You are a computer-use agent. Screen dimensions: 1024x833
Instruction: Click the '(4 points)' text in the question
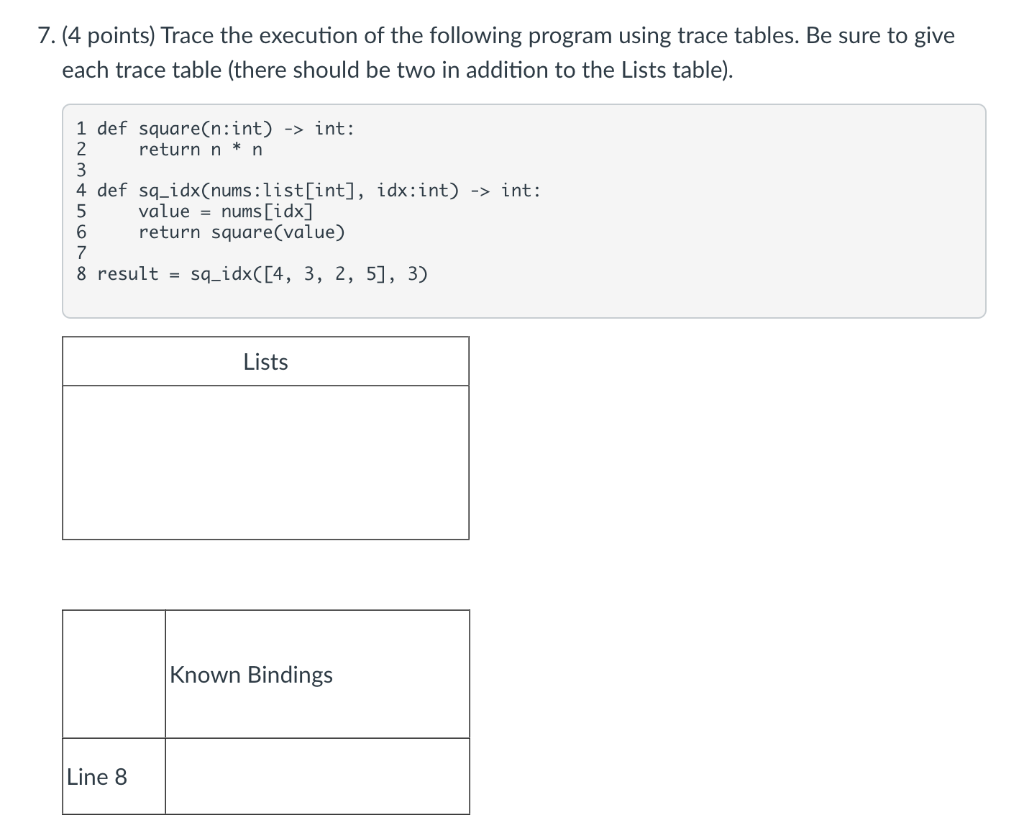click(x=108, y=35)
